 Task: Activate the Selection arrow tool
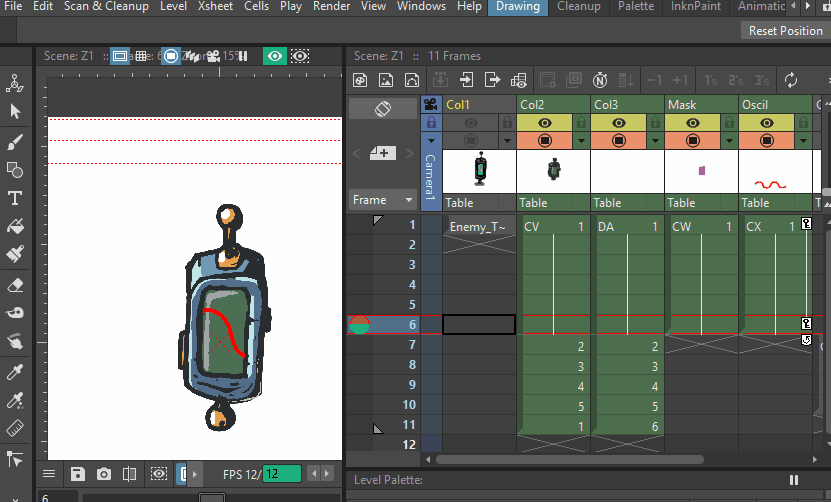[15, 111]
